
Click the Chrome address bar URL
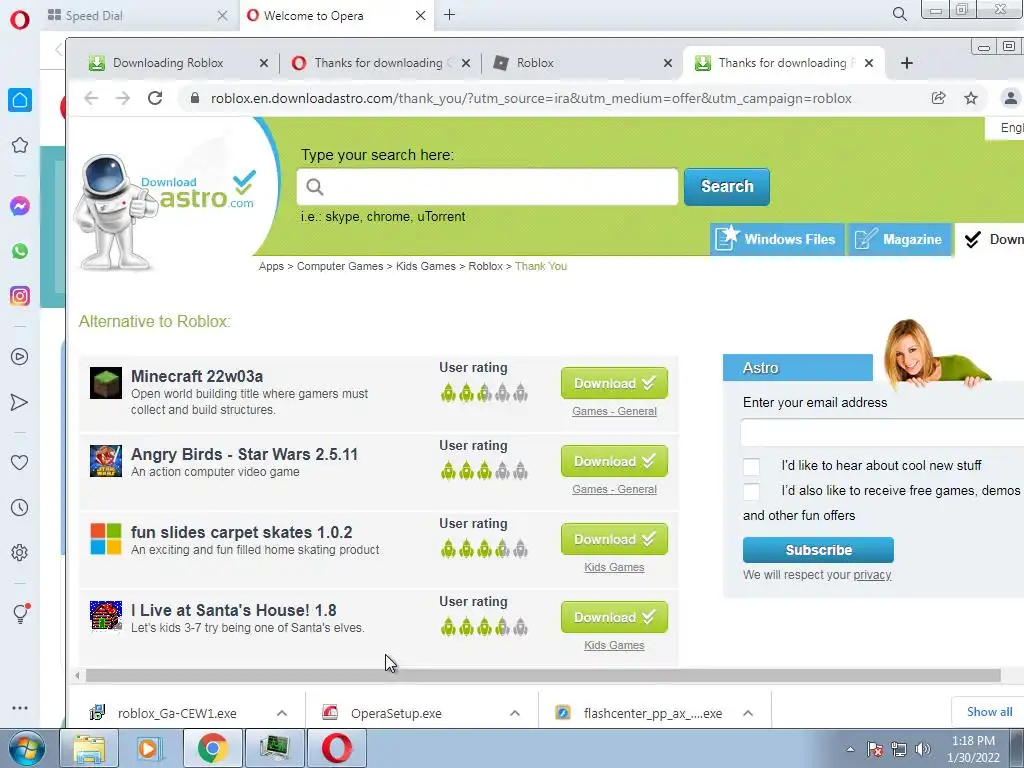531,99
